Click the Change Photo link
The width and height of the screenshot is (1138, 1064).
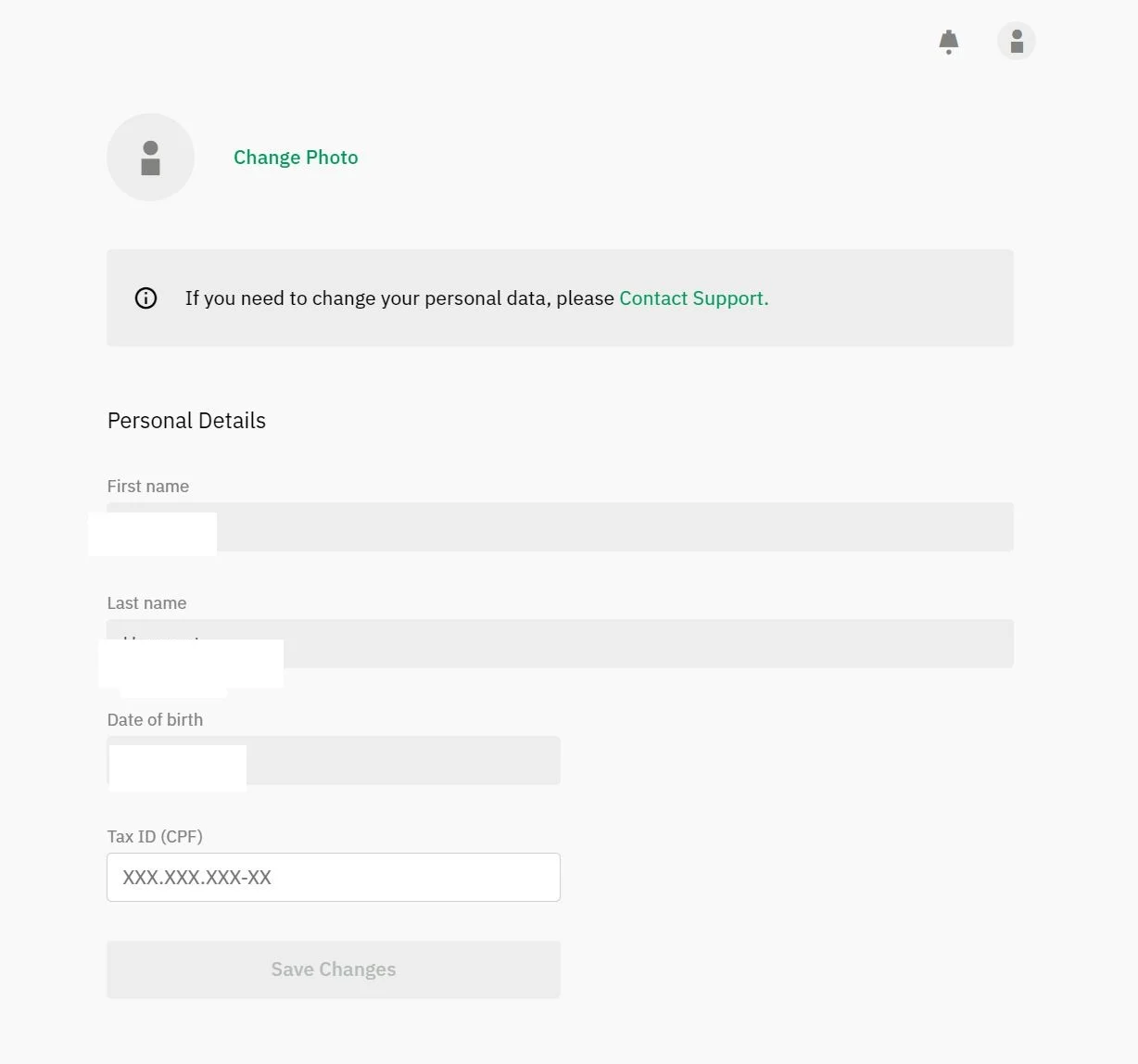coord(296,158)
